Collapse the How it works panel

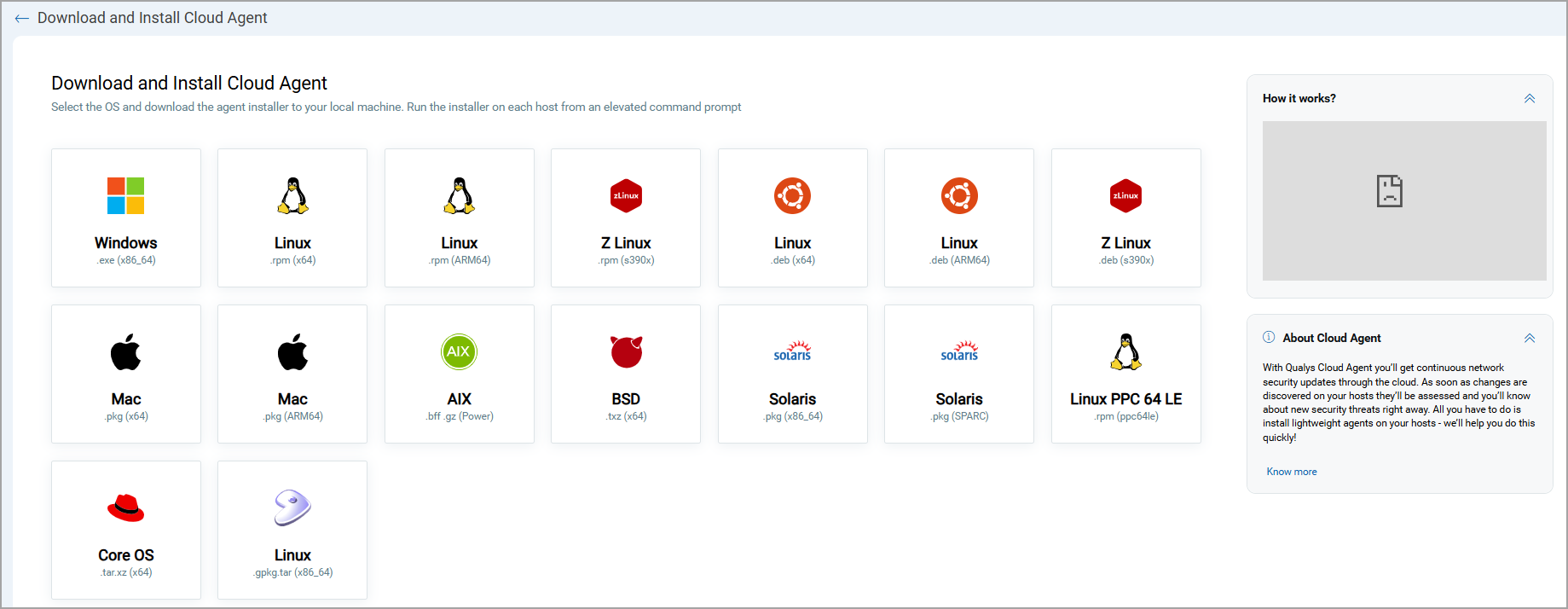tap(1530, 99)
